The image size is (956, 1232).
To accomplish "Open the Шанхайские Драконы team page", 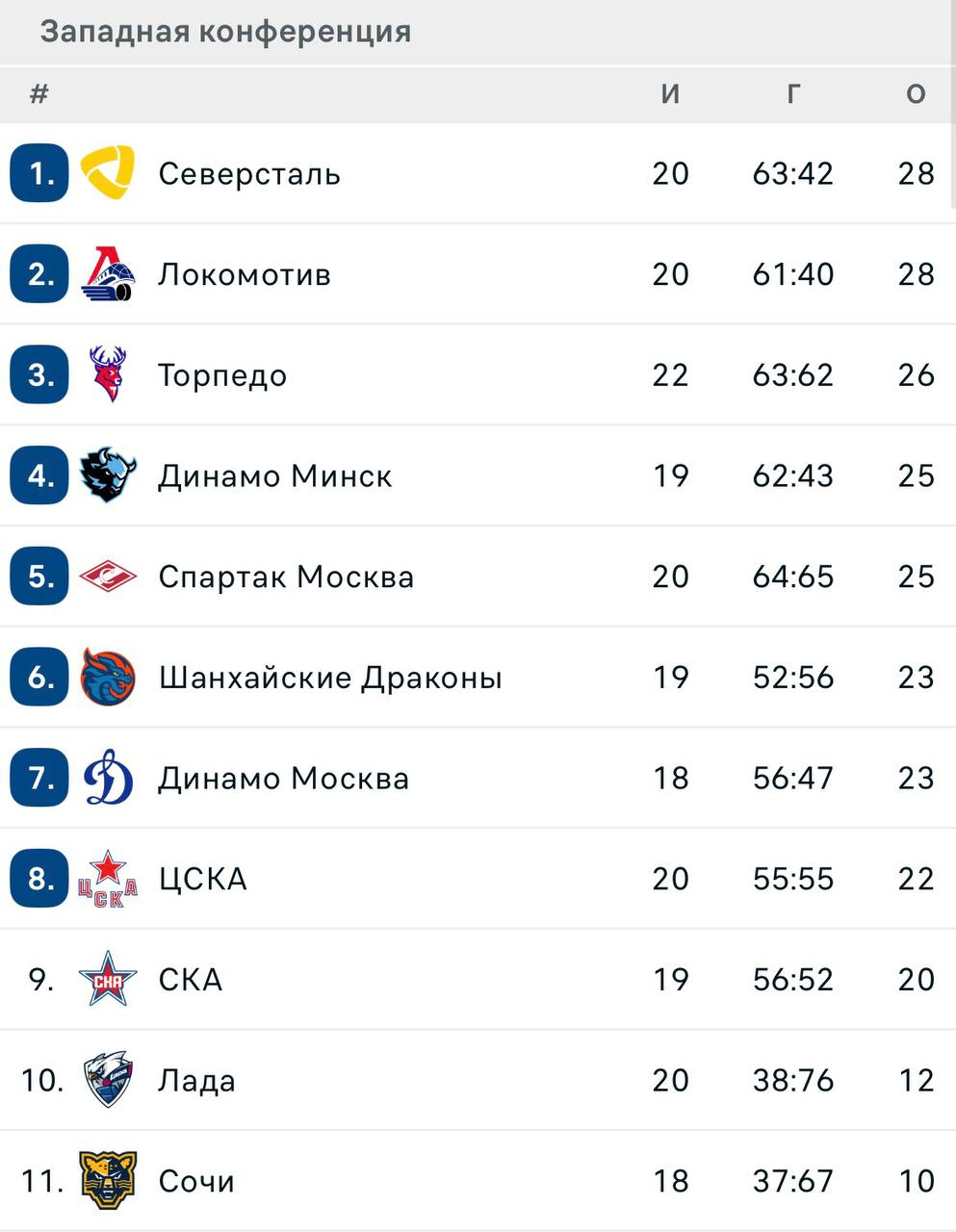I will pos(330,678).
